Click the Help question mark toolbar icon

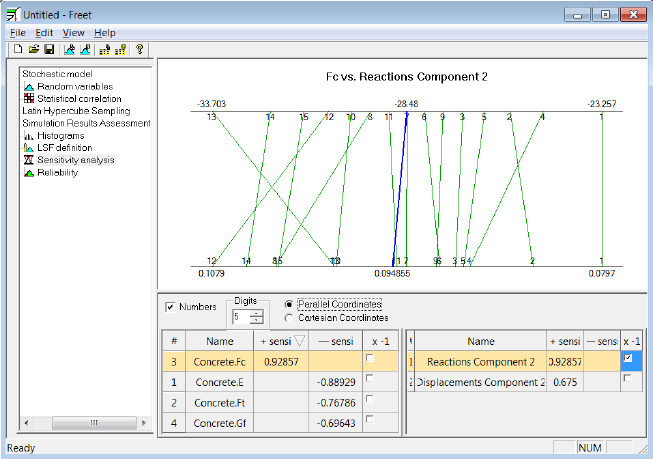pos(140,50)
